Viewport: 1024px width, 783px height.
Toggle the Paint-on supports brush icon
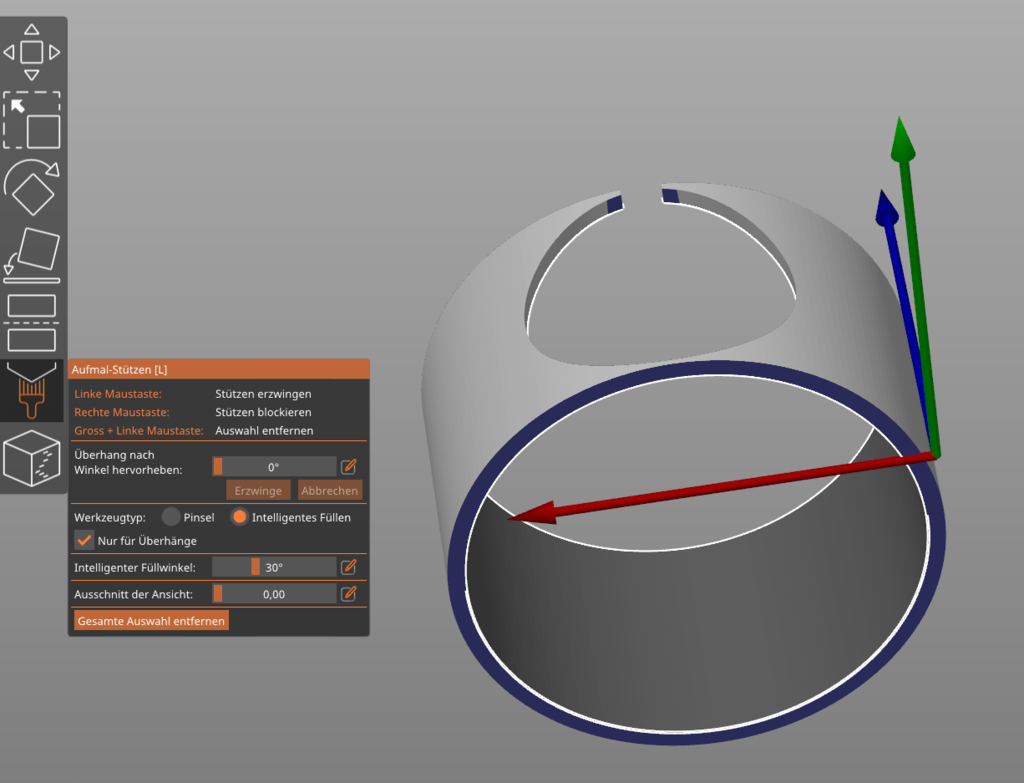click(x=32, y=391)
